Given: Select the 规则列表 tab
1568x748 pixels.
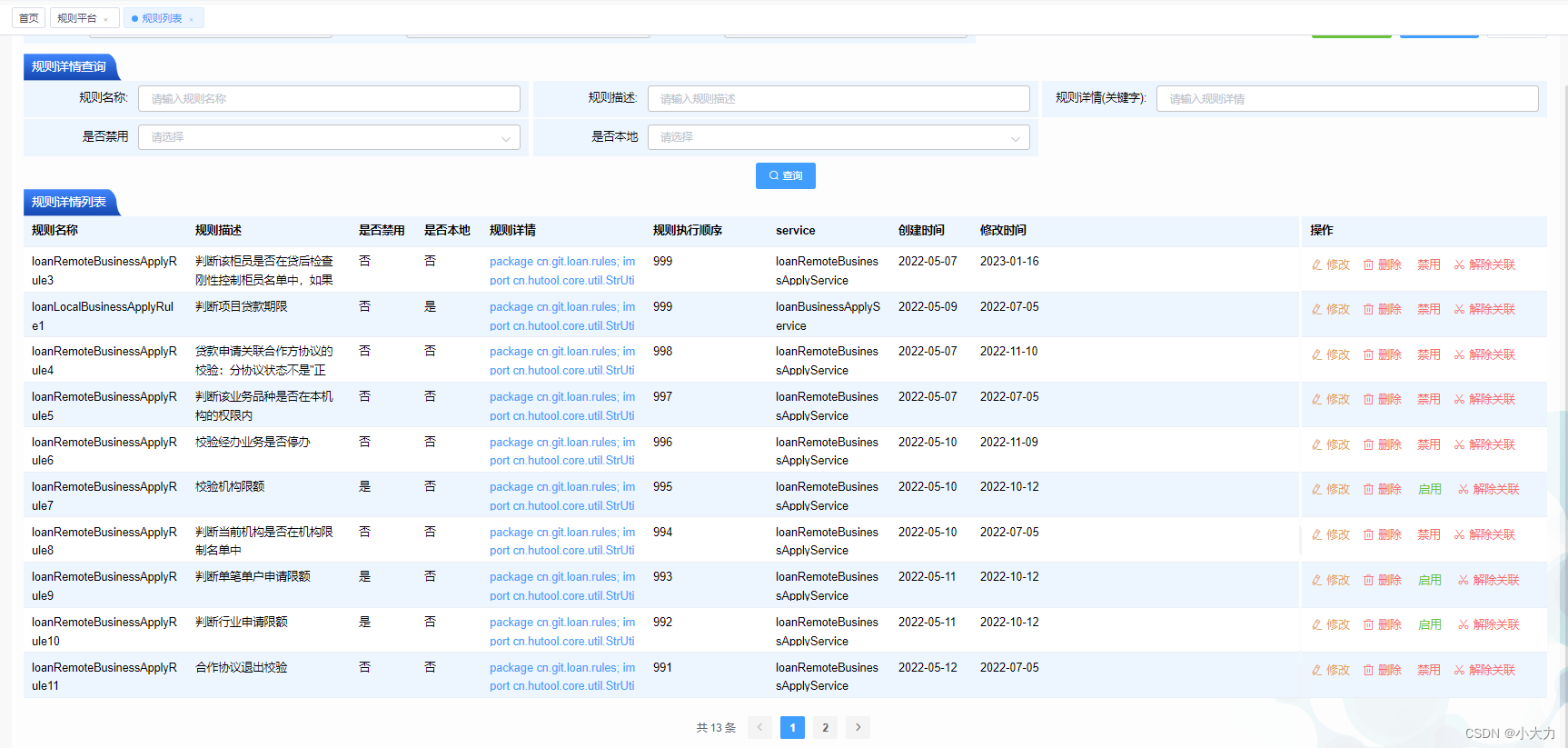Looking at the screenshot, I should [162, 18].
